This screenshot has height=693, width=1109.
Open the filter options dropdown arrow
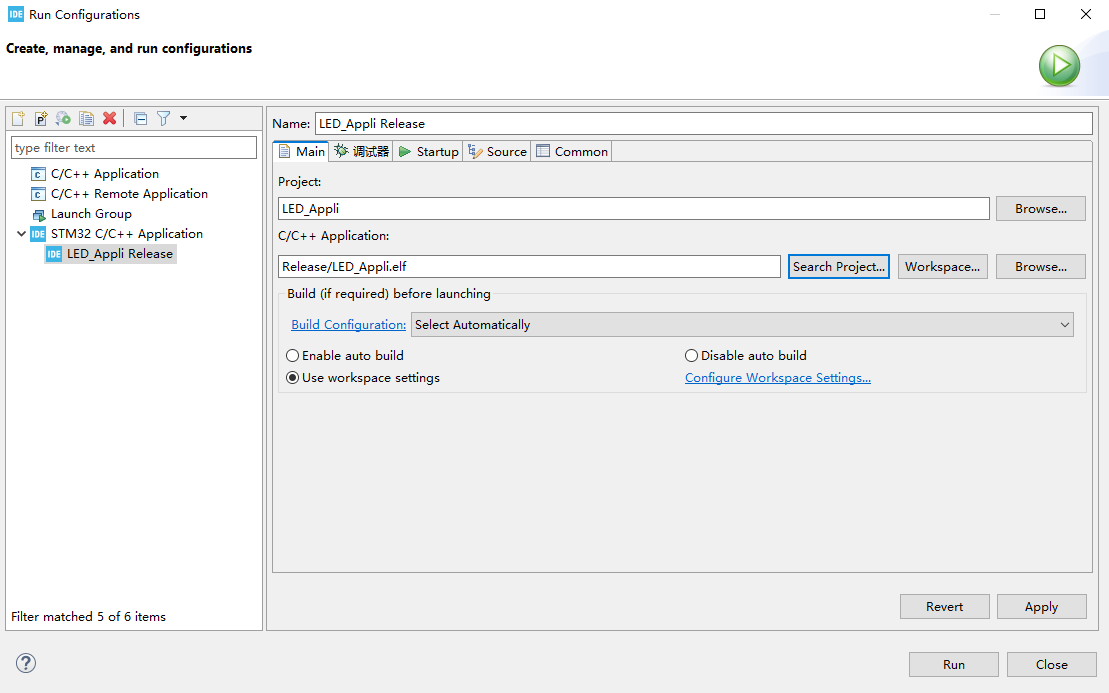(x=183, y=118)
